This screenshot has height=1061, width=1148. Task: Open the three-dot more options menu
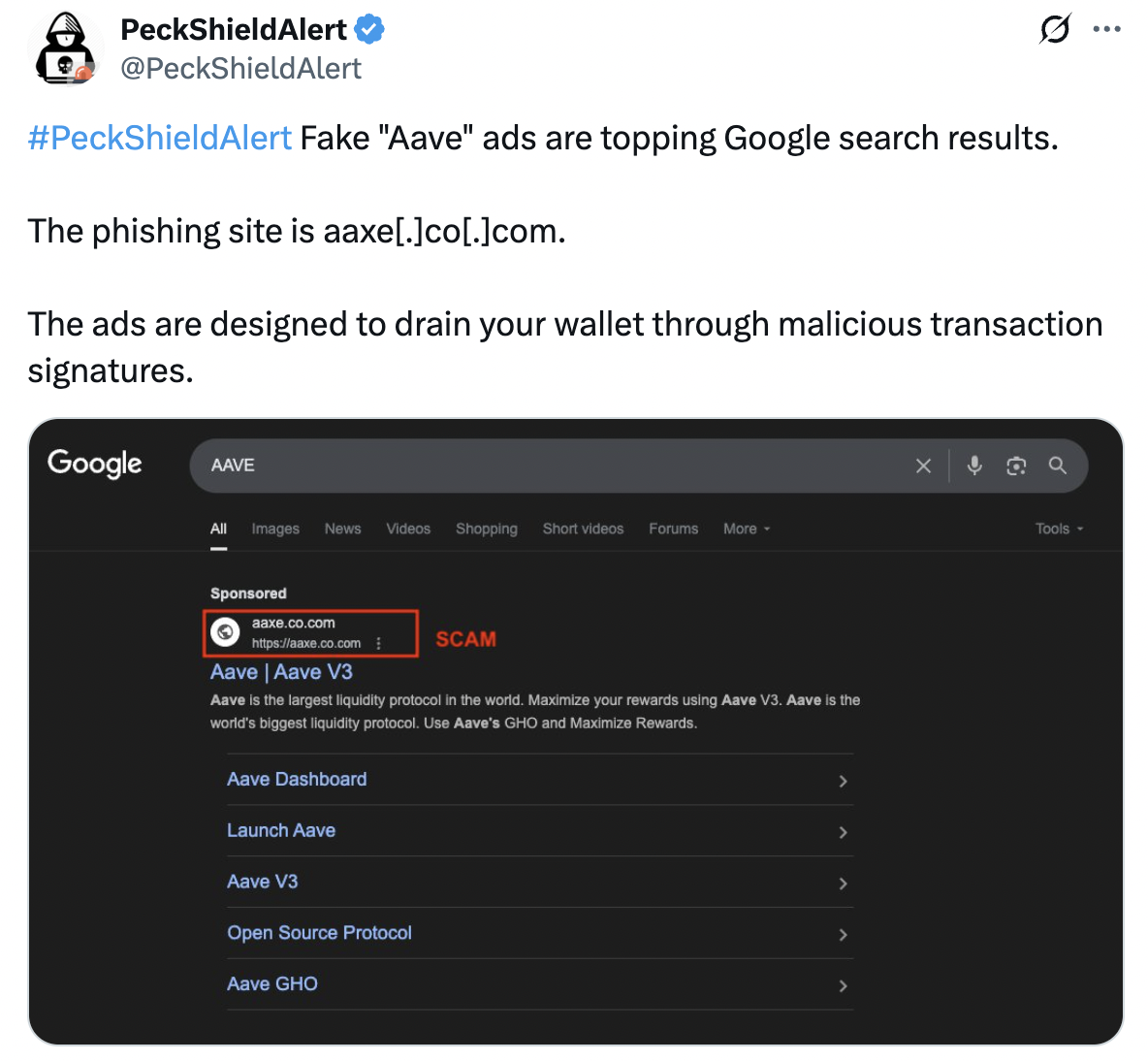(x=1106, y=29)
